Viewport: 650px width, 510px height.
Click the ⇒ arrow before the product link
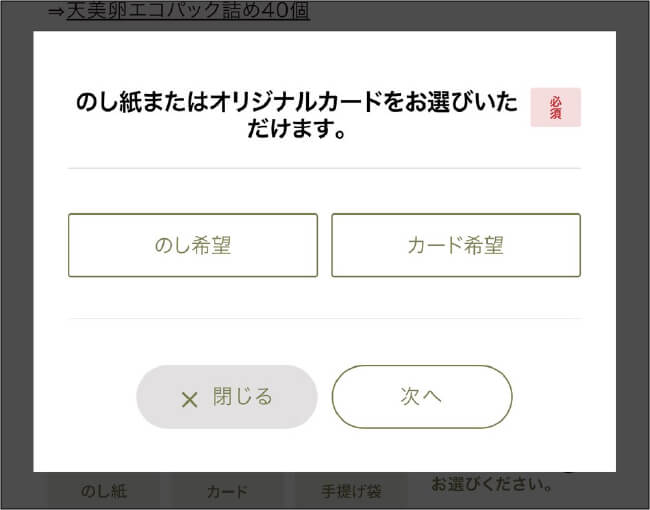56,12
